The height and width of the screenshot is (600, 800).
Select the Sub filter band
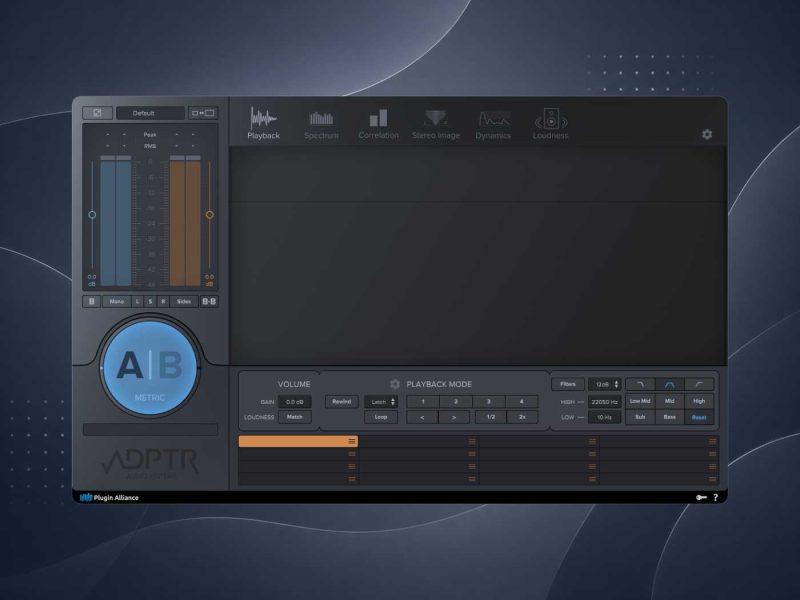[x=640, y=417]
